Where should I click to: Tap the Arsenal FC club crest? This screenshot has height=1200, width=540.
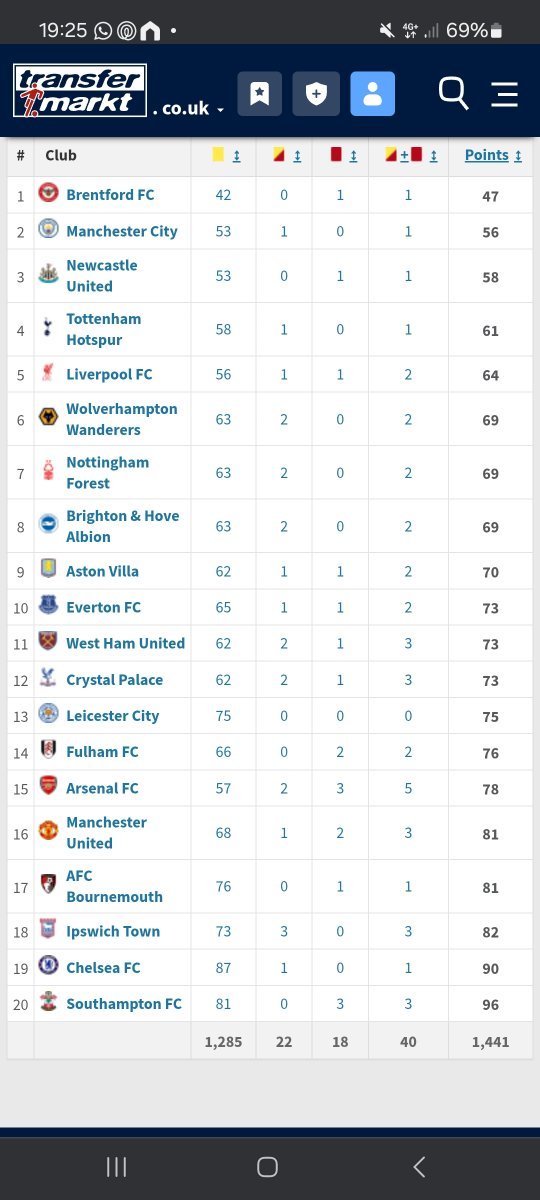49,787
